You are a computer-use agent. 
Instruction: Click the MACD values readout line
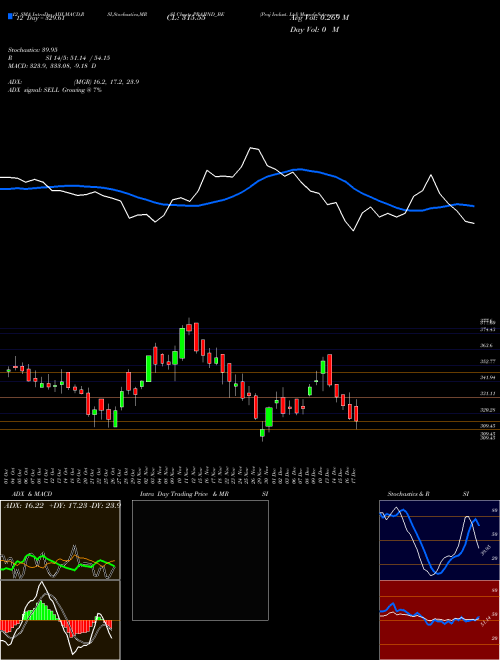(x=52, y=66)
